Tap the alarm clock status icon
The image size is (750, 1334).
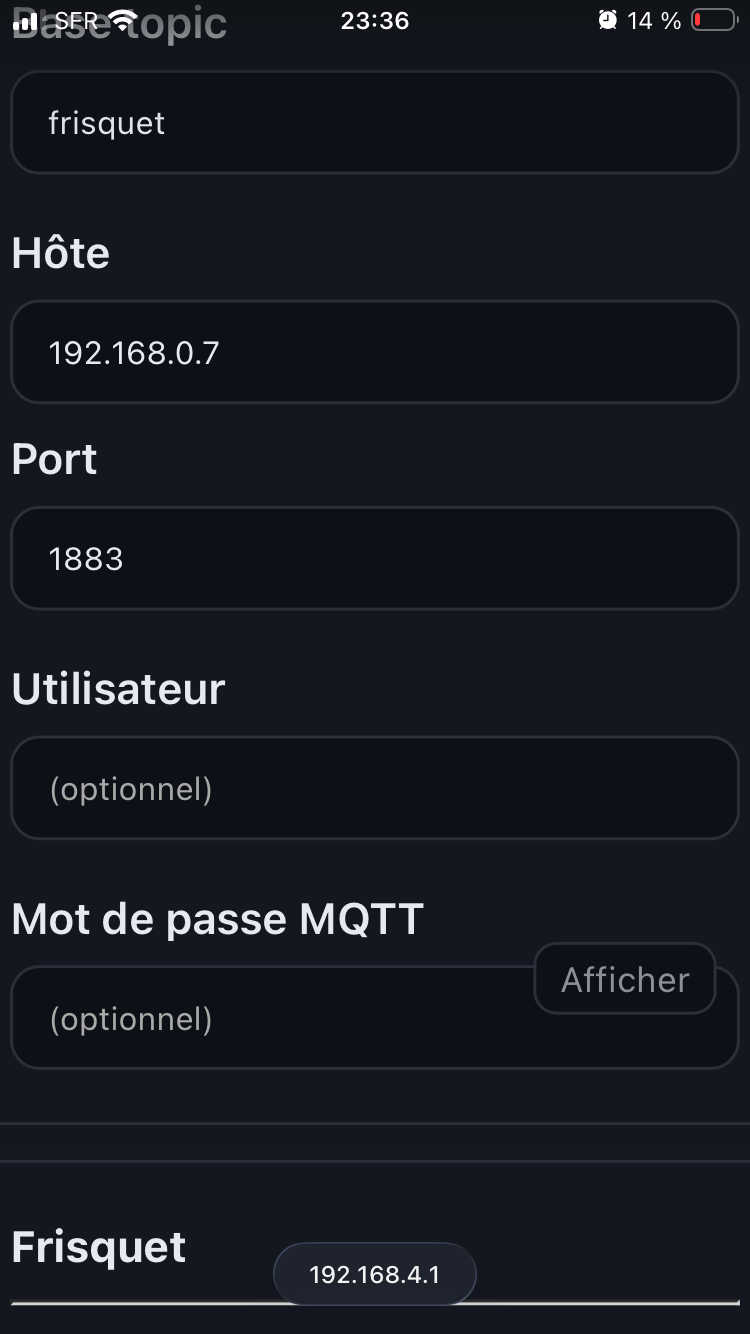(607, 20)
